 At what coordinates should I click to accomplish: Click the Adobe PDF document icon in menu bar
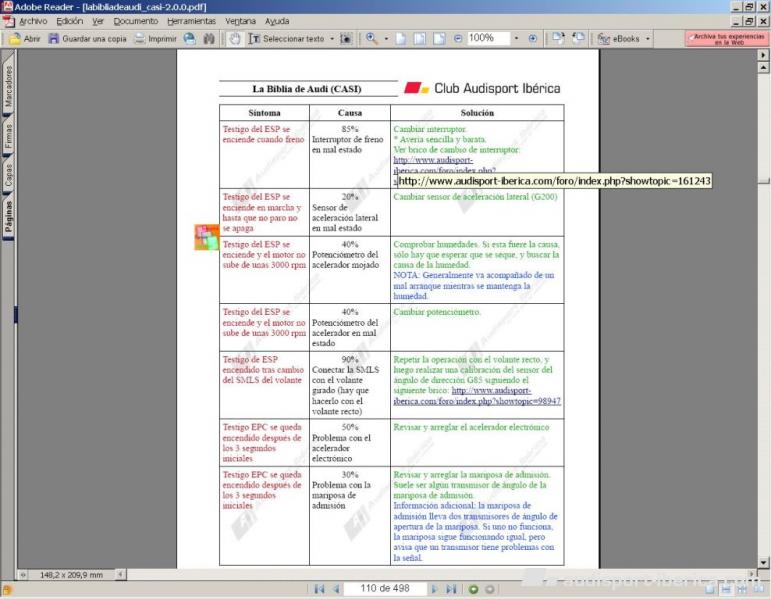pyautogui.click(x=8, y=21)
